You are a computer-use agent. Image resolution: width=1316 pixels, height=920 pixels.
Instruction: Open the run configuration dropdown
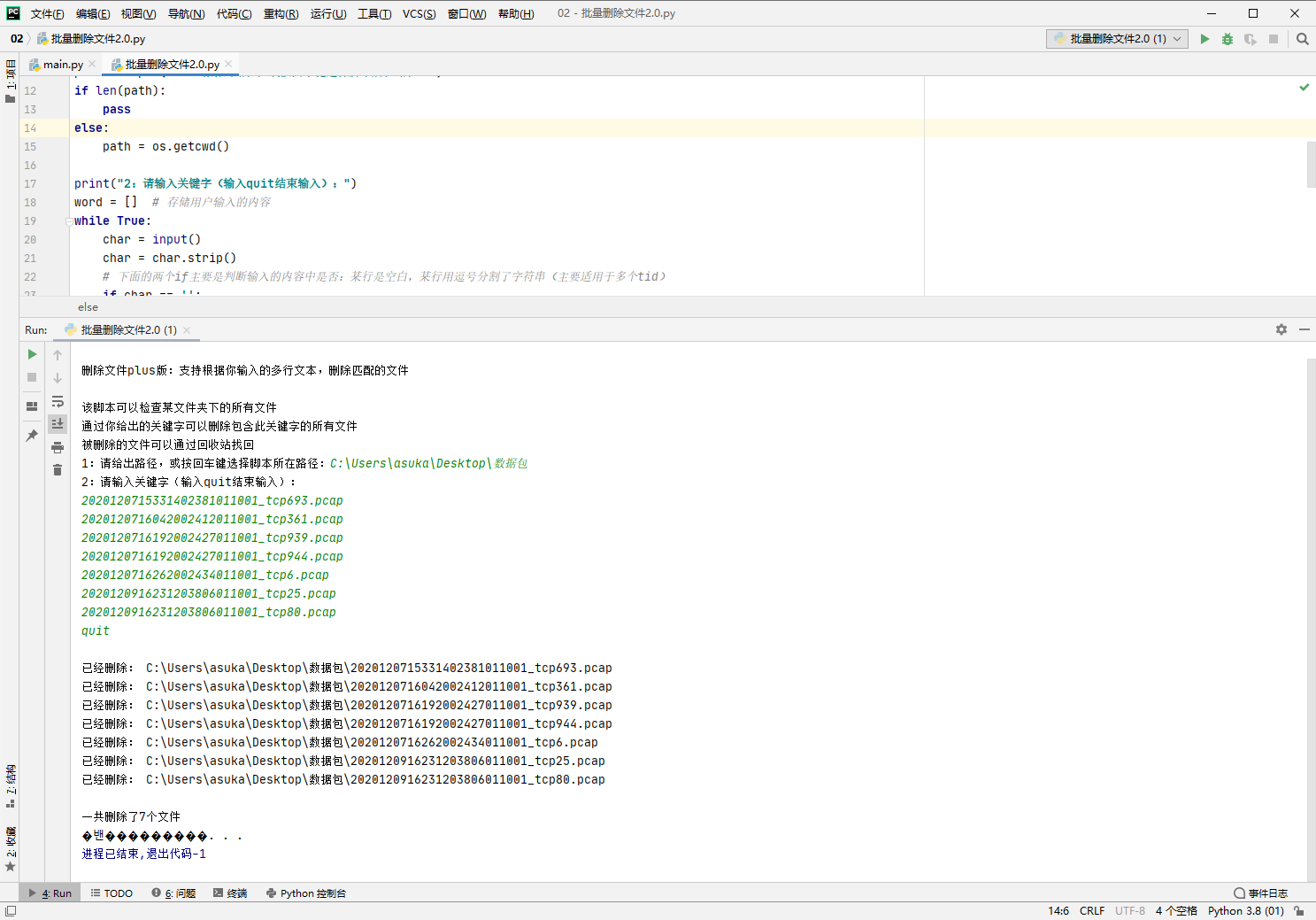click(x=1117, y=39)
